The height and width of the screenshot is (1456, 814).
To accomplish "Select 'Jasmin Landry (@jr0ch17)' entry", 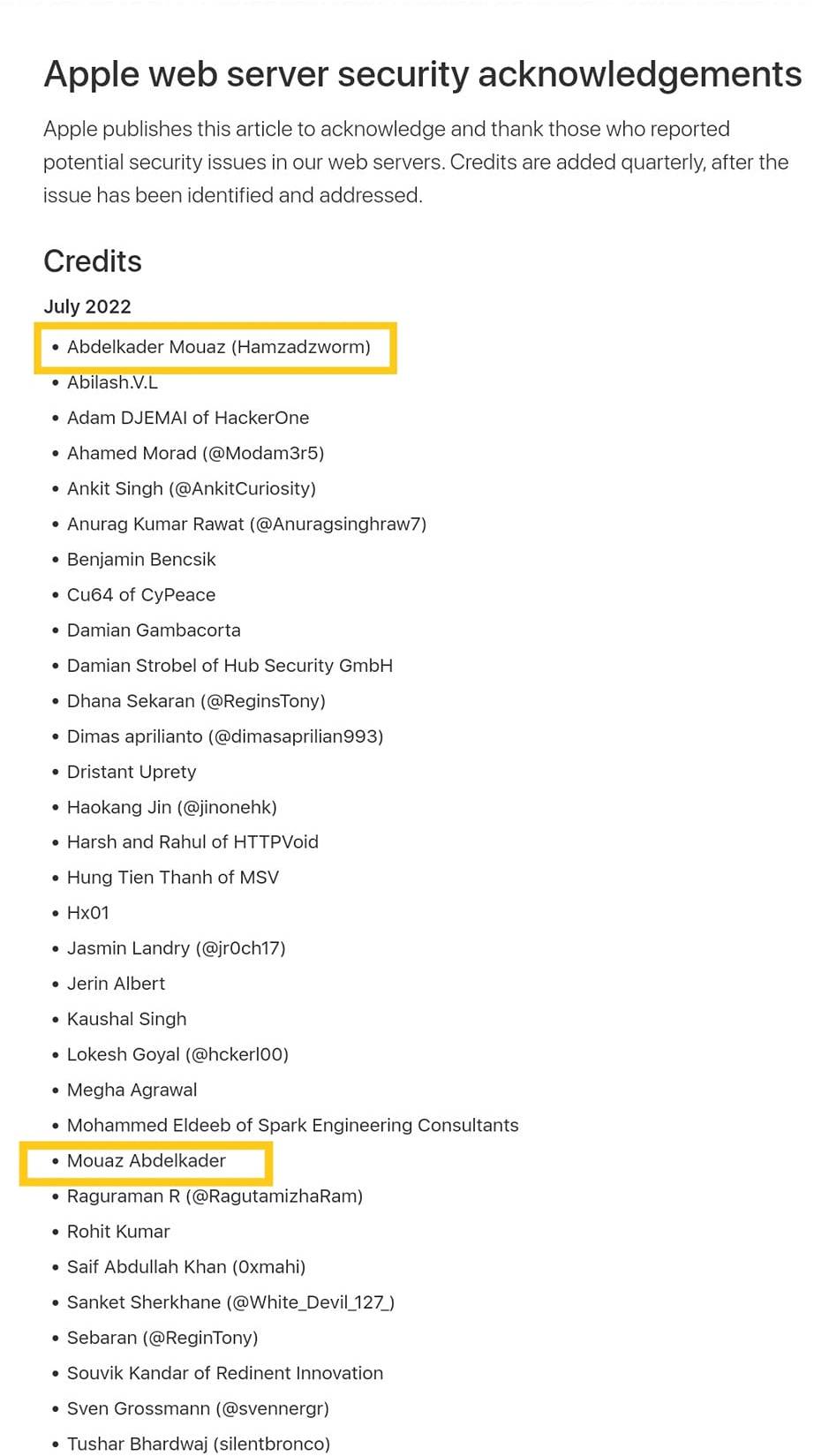I will pos(176,948).
